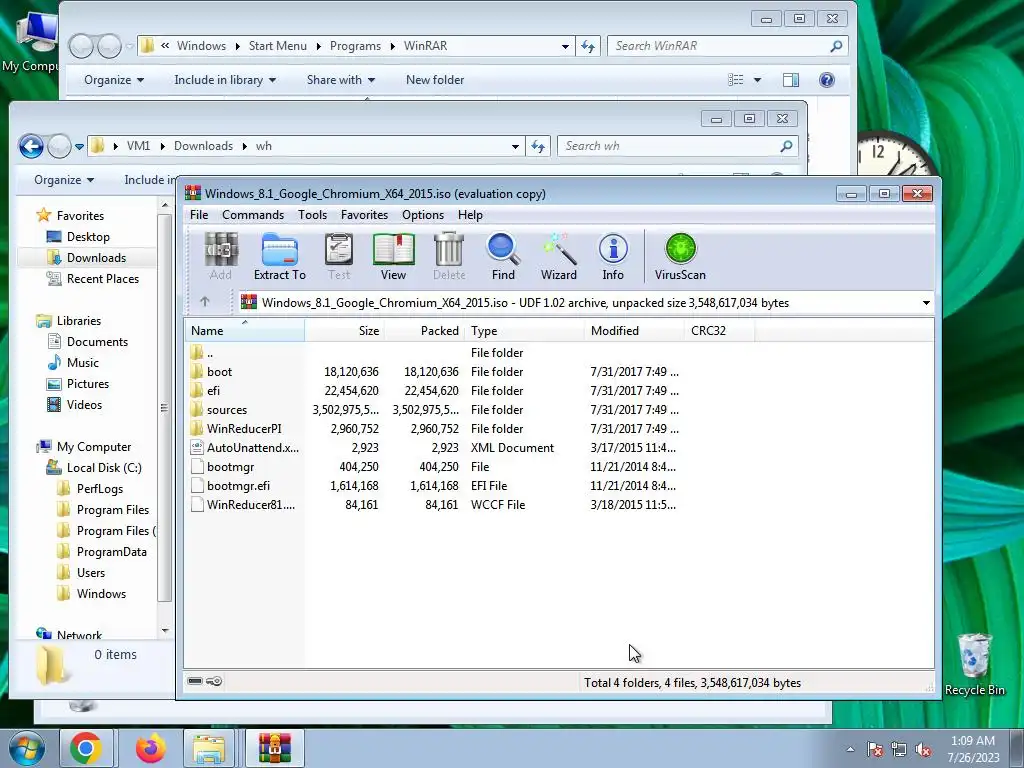Open the Tools menu

tap(312, 215)
